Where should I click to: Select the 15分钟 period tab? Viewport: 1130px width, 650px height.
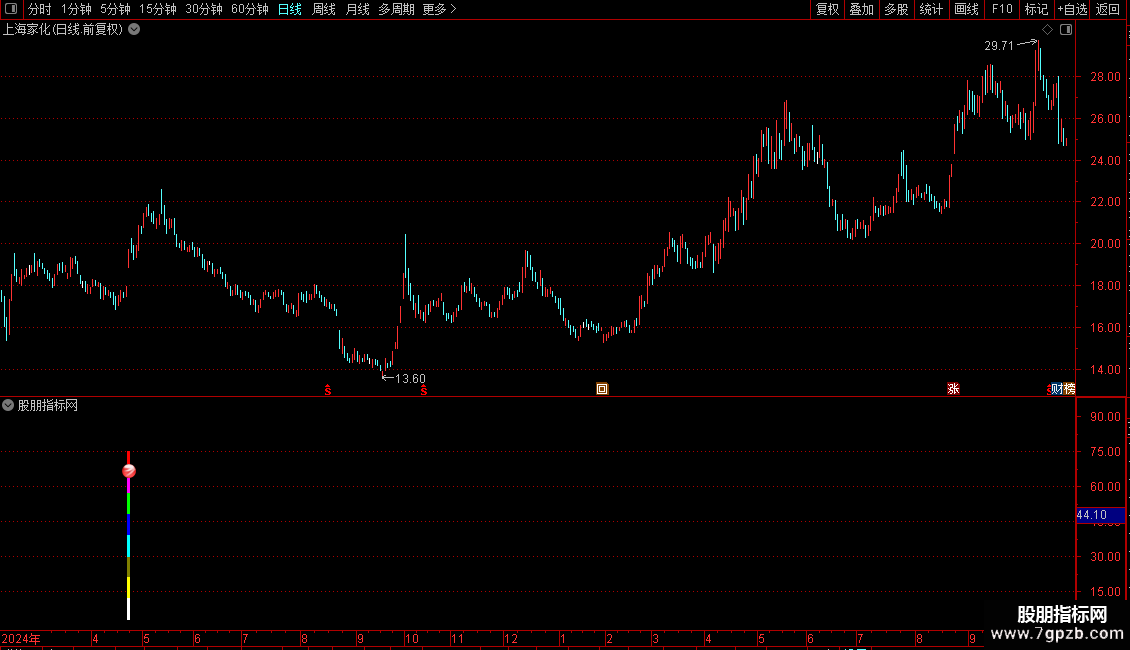[158, 9]
